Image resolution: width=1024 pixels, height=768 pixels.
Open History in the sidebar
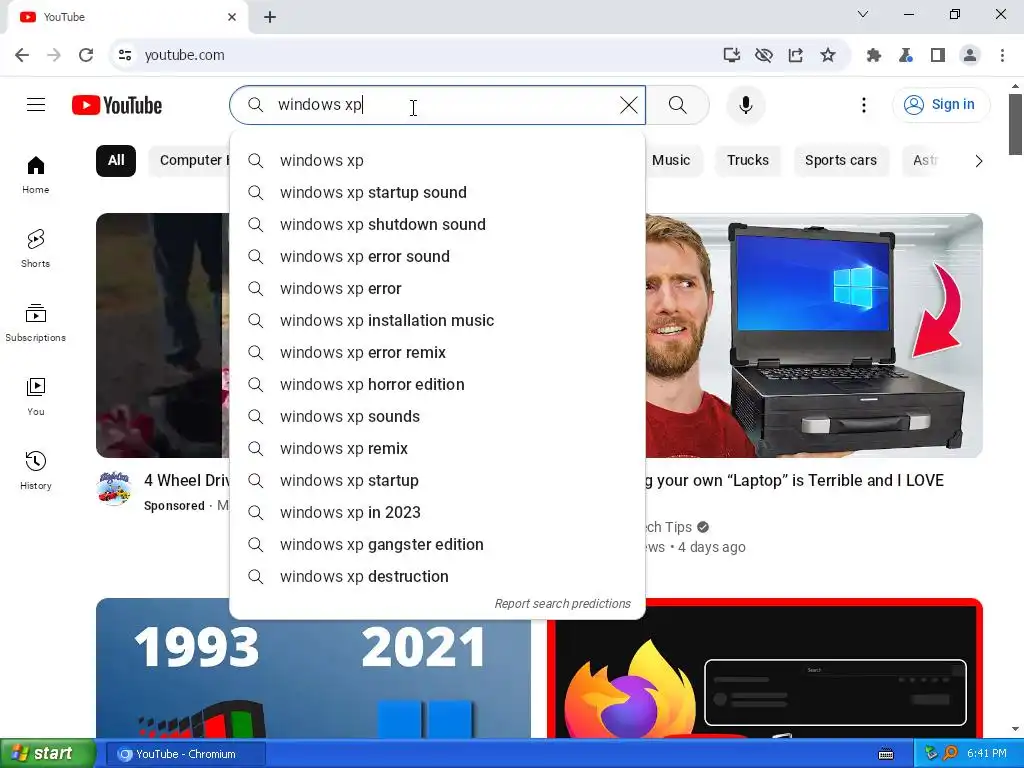(x=36, y=470)
